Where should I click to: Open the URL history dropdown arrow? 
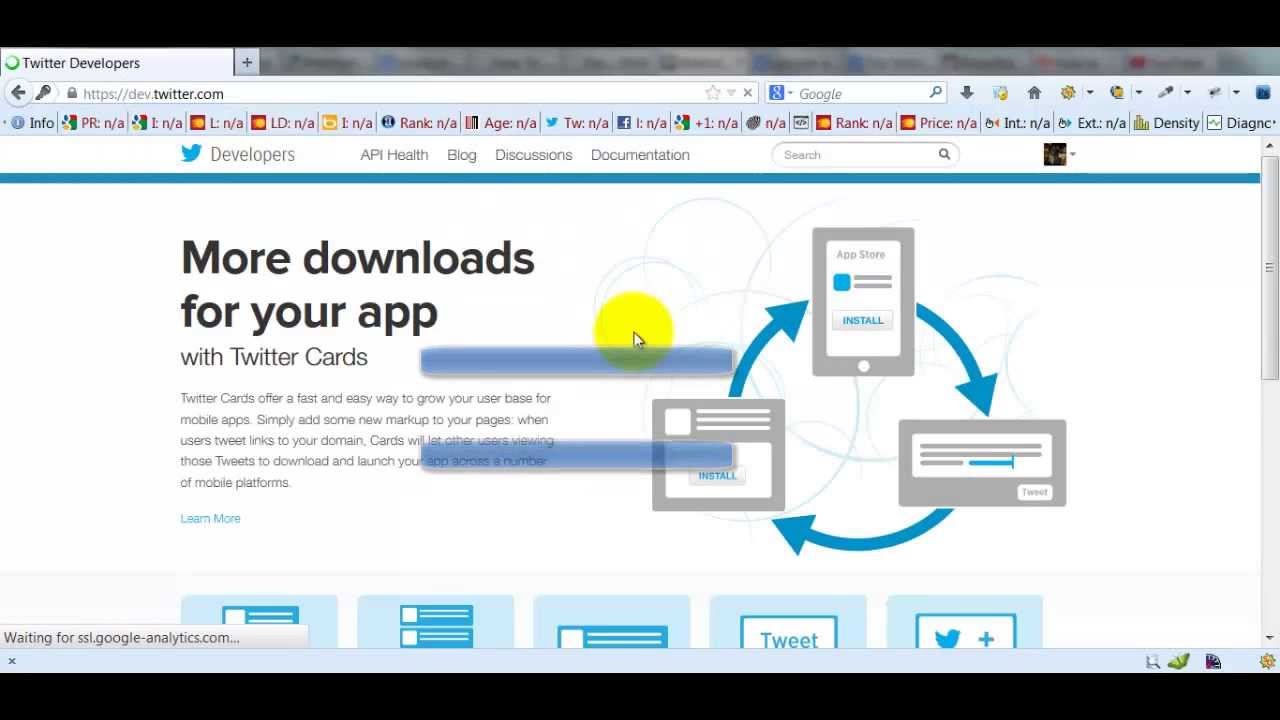731,93
